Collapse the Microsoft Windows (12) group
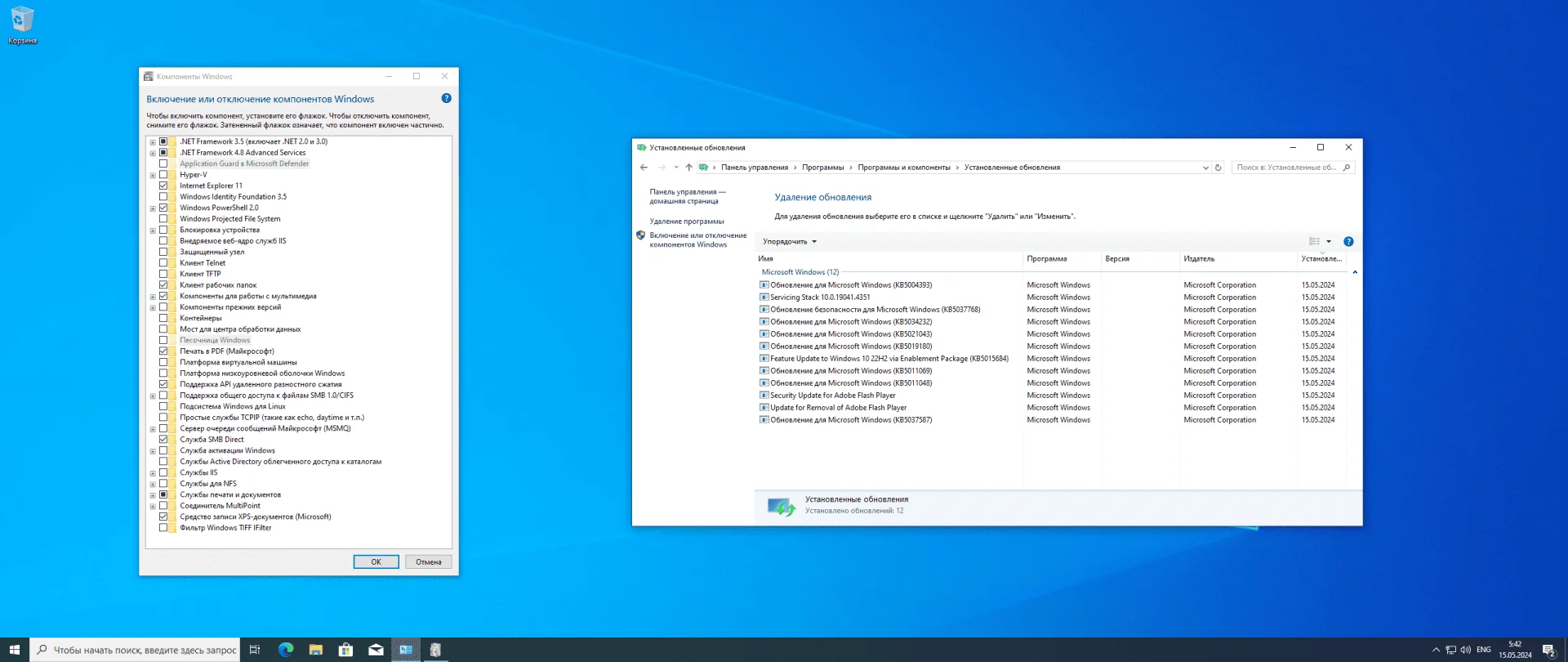Viewport: 1568px width, 662px height. click(x=1354, y=272)
